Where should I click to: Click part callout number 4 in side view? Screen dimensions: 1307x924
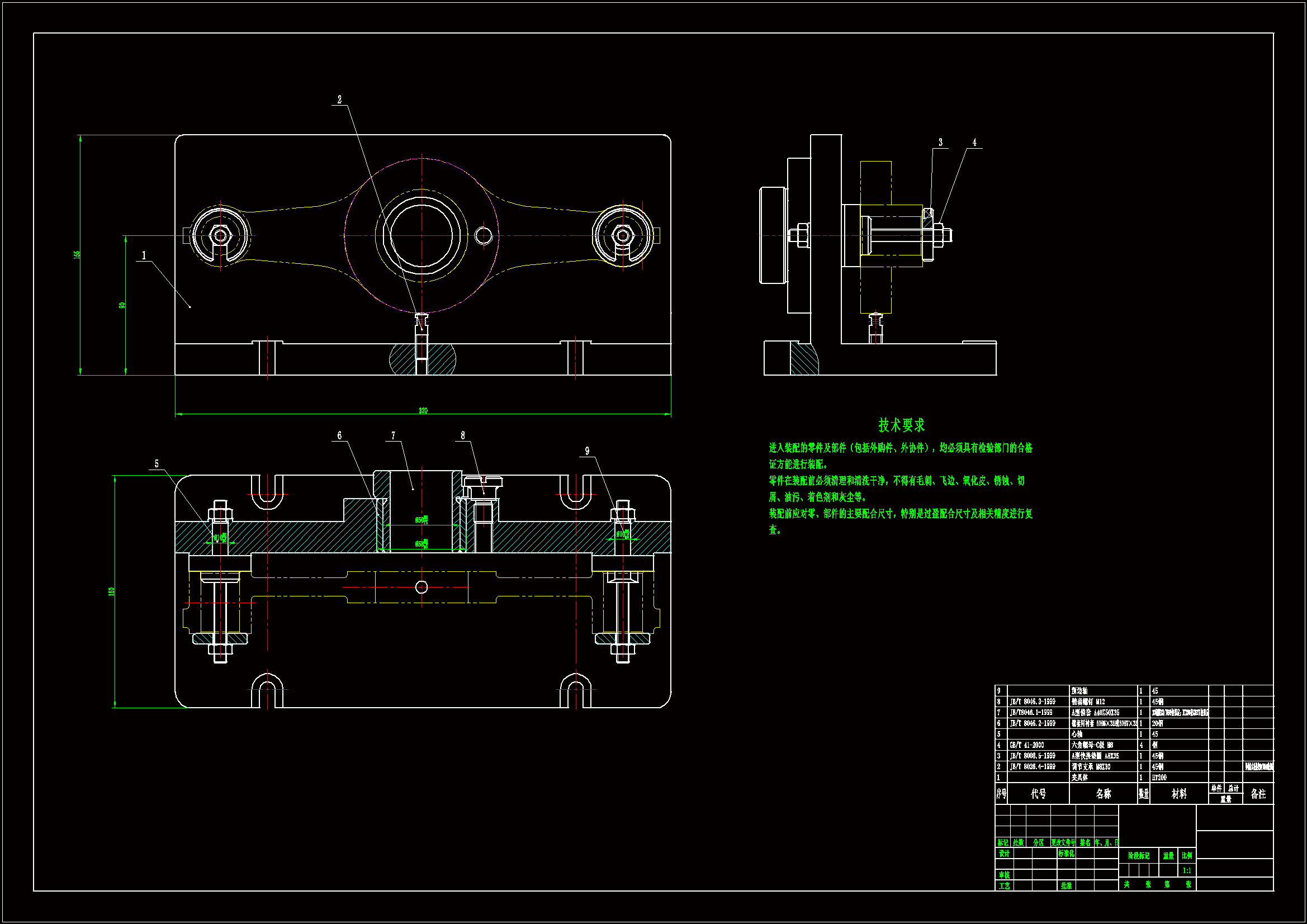[x=974, y=143]
